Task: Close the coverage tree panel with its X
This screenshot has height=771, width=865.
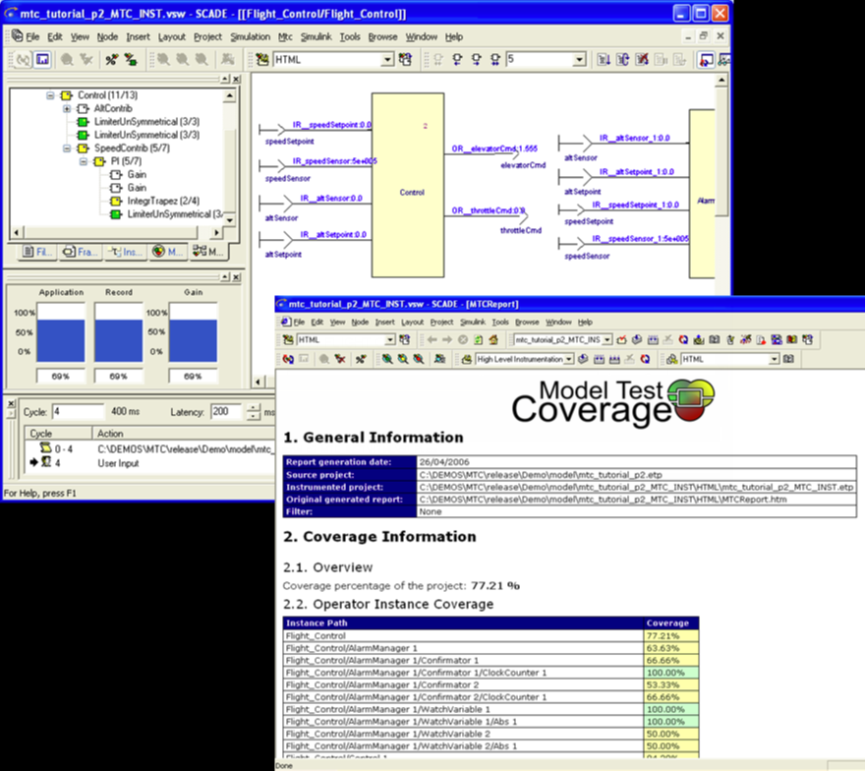Action: tap(234, 79)
